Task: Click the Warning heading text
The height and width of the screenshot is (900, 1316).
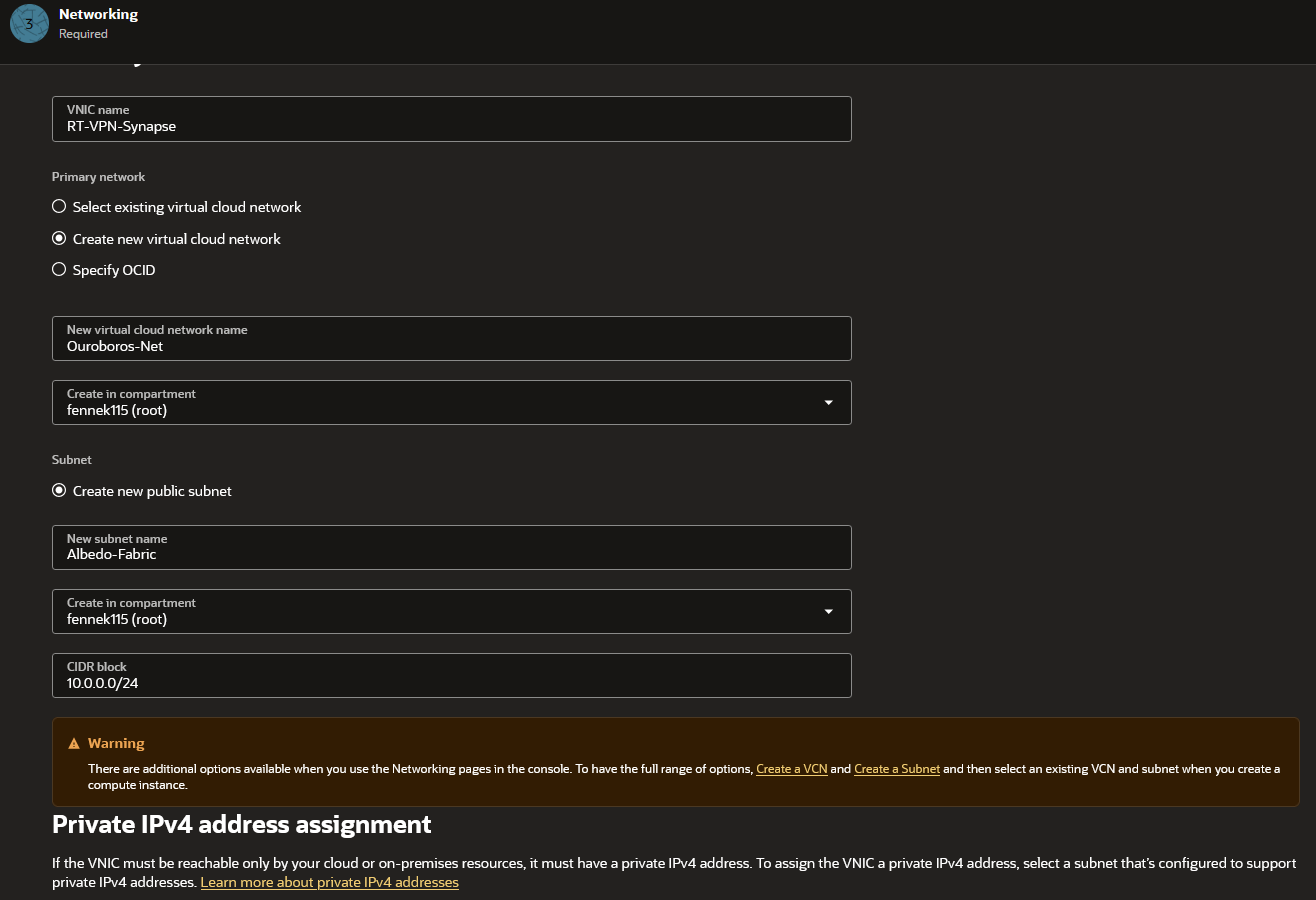Action: pyautogui.click(x=116, y=744)
